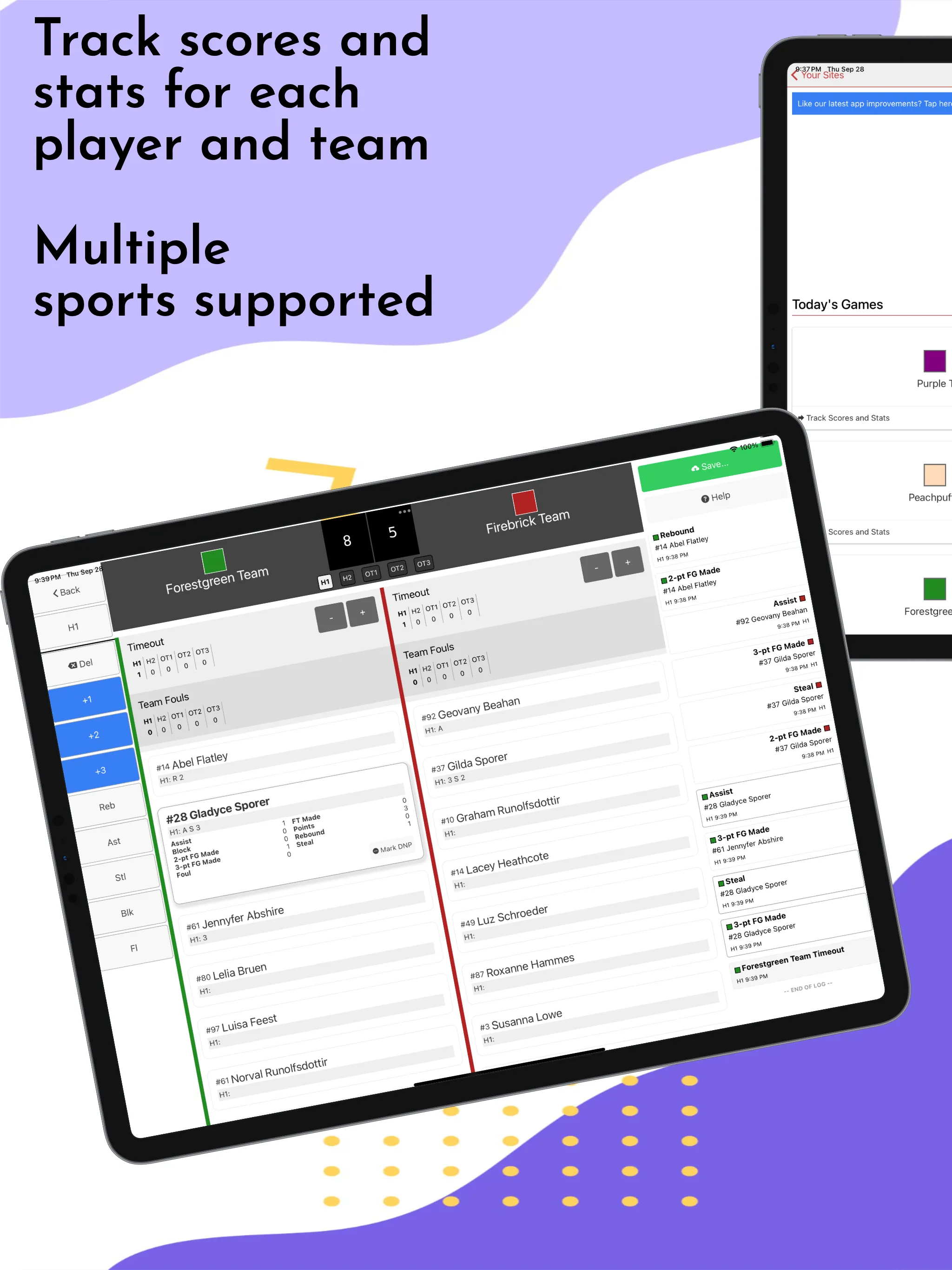Click the 3-pt FG Made icon
Screen dimensions: 952x1270
821,637
